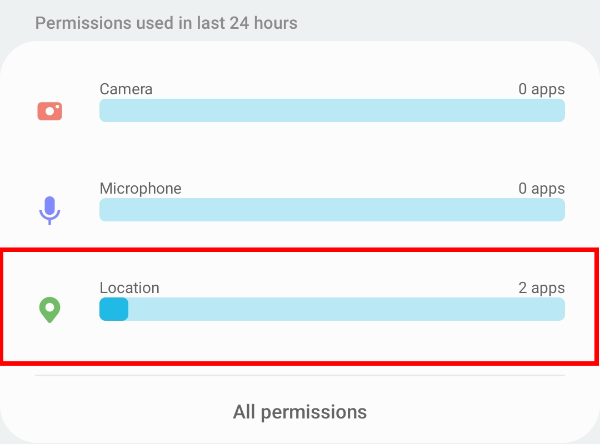Open All permissions
The image size is (600, 444).
pyautogui.click(x=300, y=412)
